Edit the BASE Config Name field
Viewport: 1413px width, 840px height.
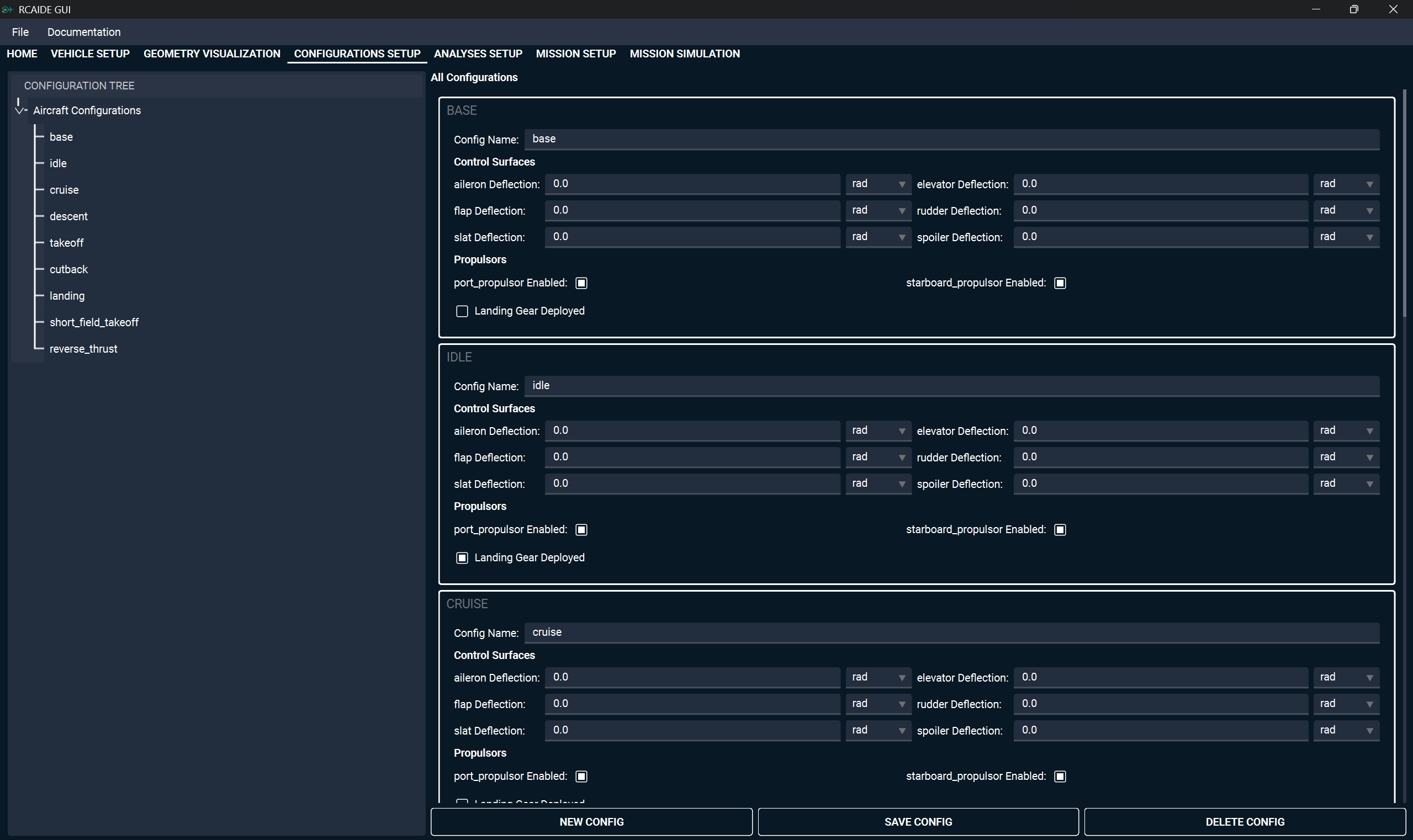pyautogui.click(x=951, y=139)
